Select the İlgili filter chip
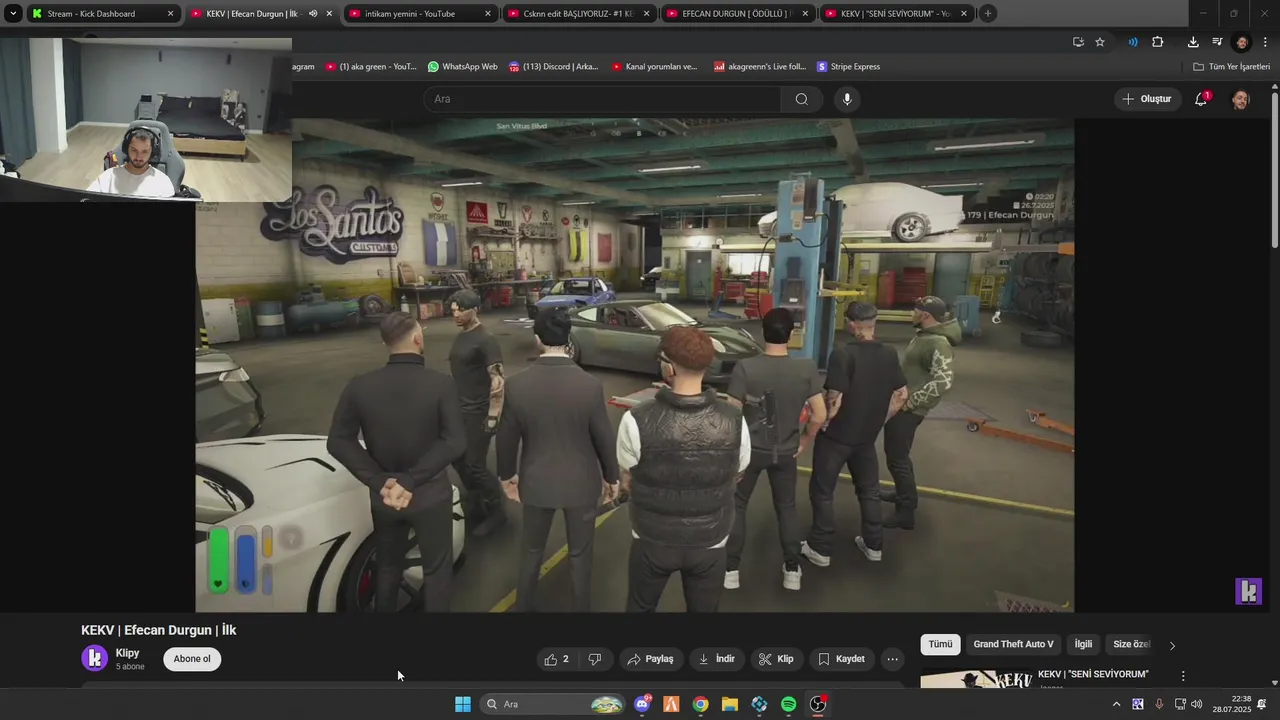1280x720 pixels. click(x=1083, y=645)
